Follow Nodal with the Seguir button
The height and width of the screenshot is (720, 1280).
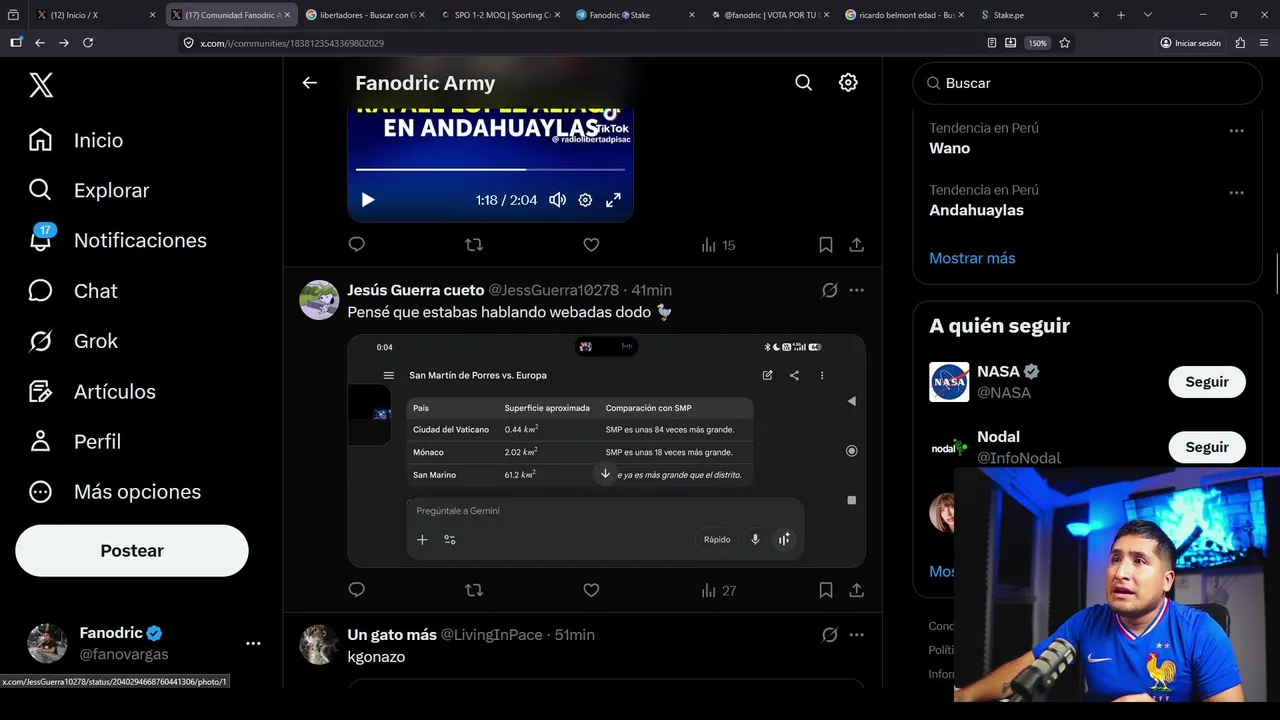[1207, 447]
